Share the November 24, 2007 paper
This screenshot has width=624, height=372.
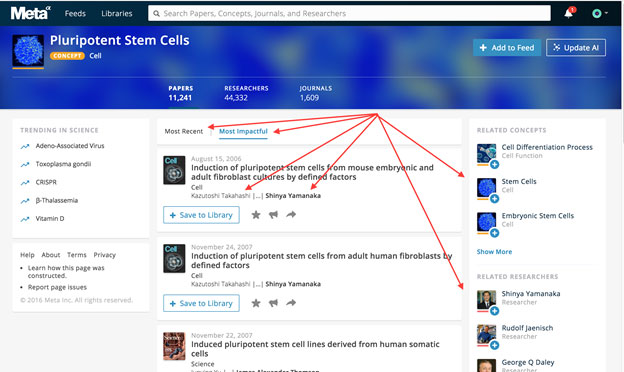click(291, 303)
